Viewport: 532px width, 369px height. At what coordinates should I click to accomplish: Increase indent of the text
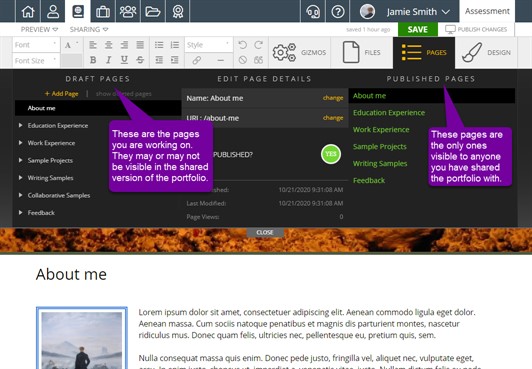click(175, 60)
